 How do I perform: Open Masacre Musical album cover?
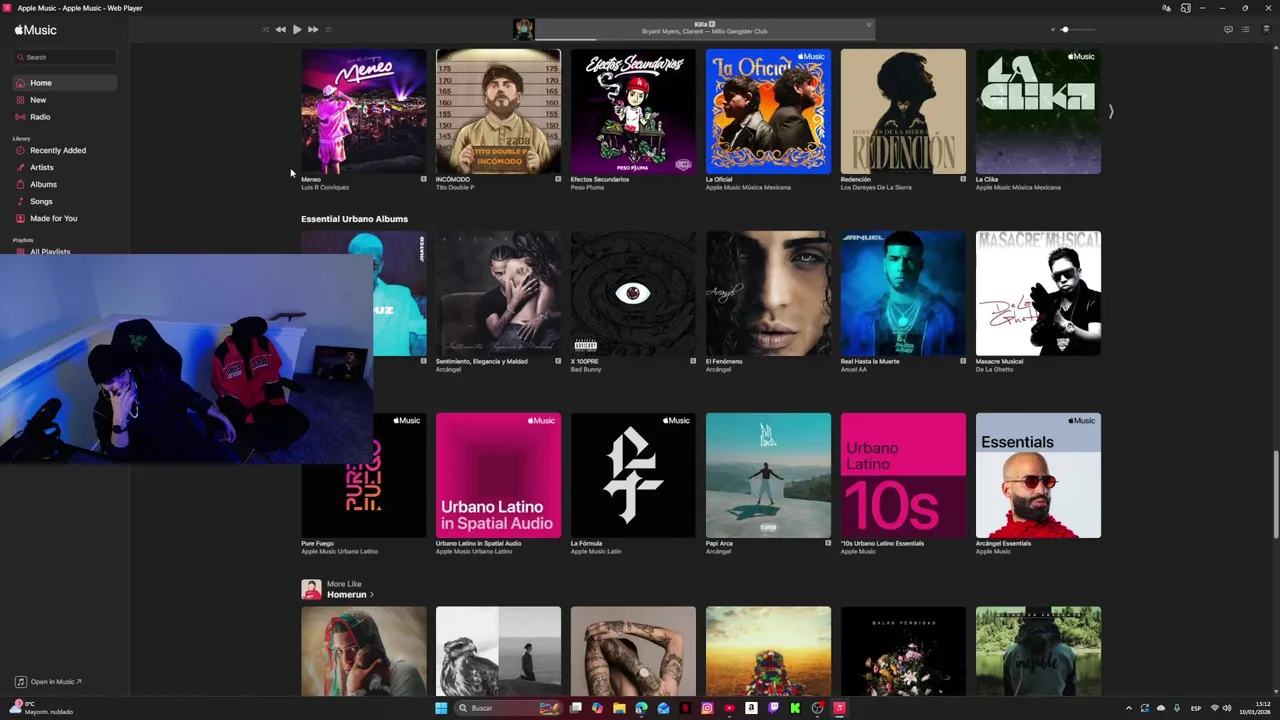point(1038,293)
